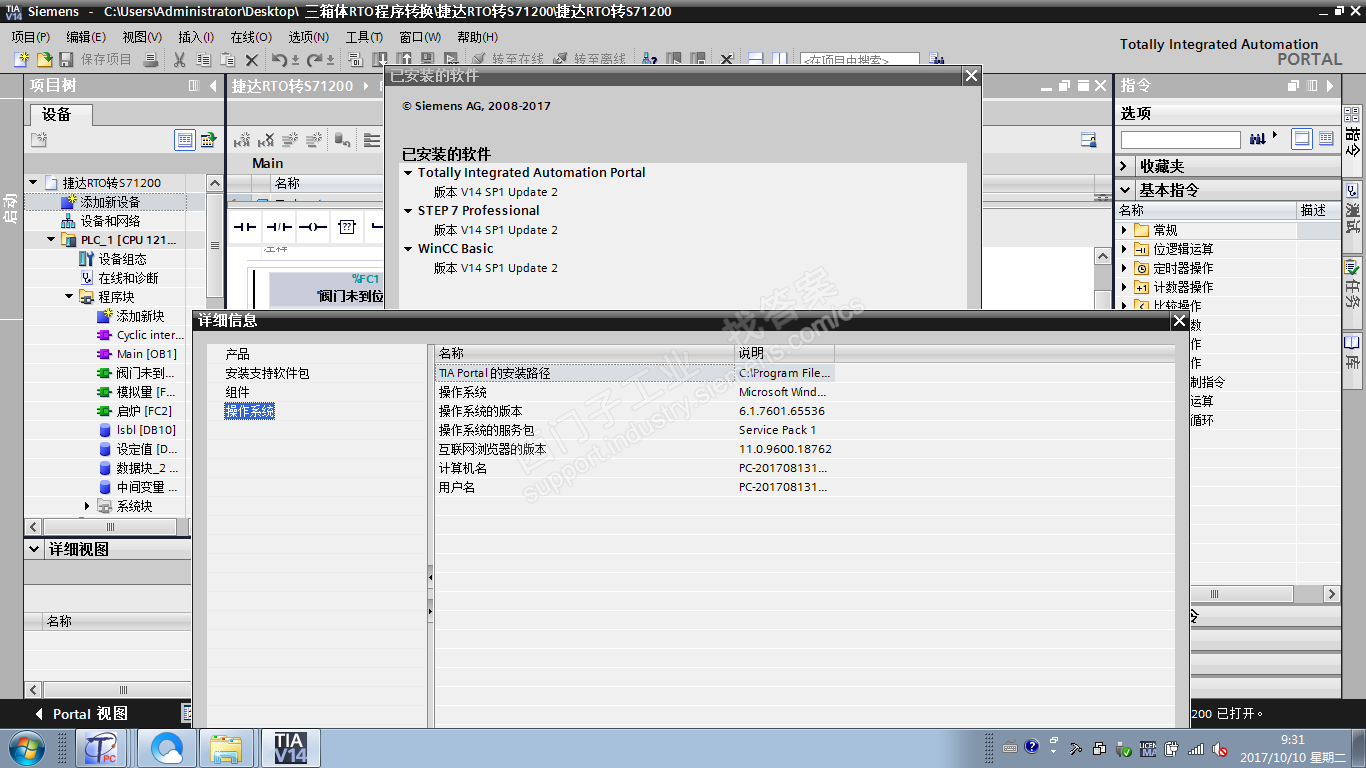Select 操作系统 in 详细信息 list
This screenshot has width=1366, height=768.
(x=249, y=411)
